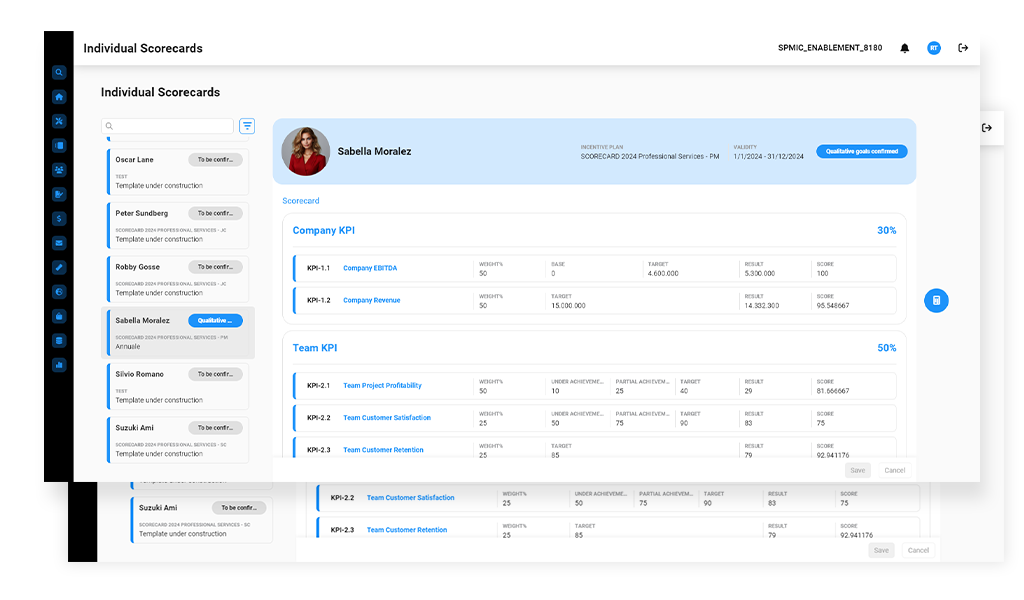The width and height of the screenshot is (1024, 600).
Task: Click the blue calculator floating button
Action: tap(936, 300)
